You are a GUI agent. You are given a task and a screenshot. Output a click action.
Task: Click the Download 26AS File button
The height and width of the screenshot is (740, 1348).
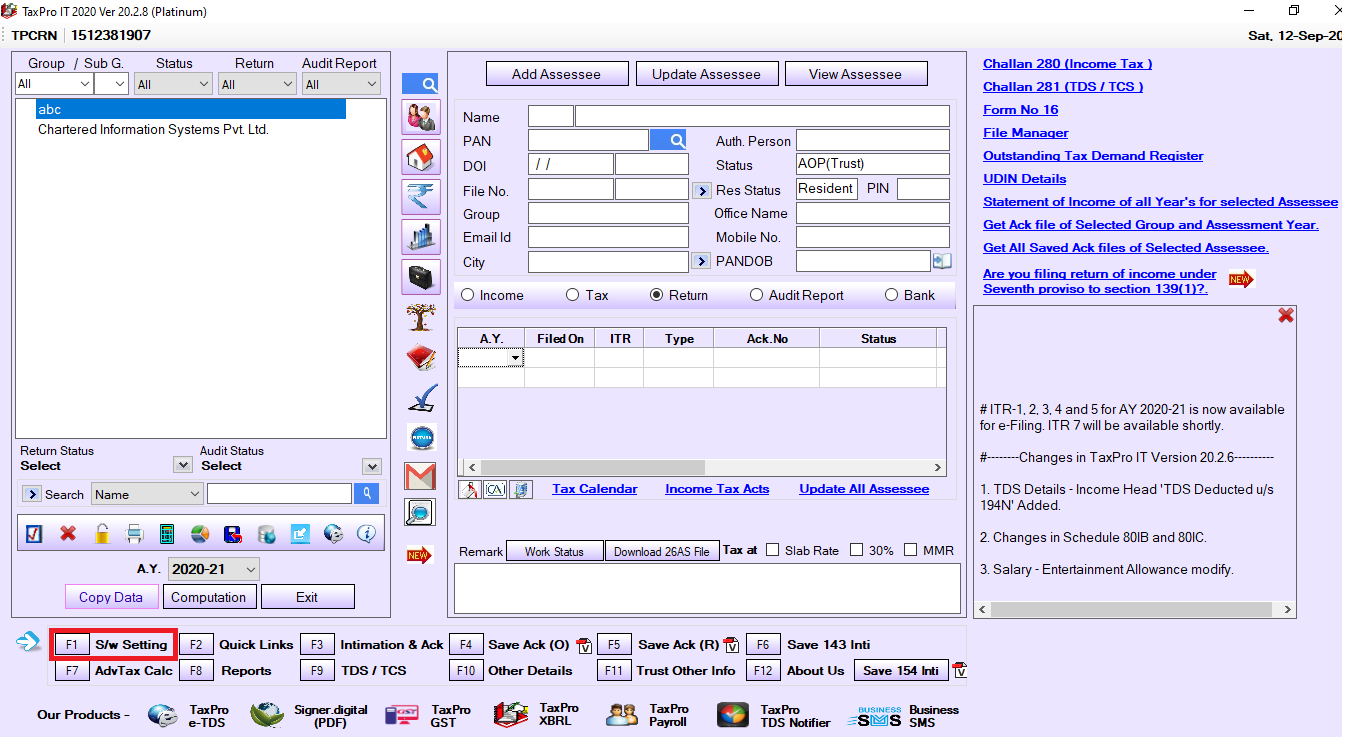[661, 551]
